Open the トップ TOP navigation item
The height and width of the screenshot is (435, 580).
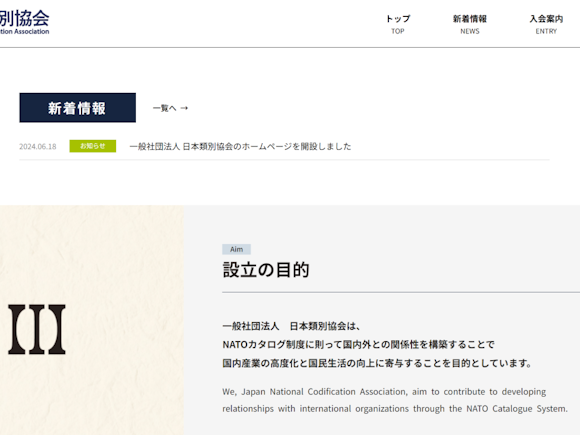[x=398, y=24]
